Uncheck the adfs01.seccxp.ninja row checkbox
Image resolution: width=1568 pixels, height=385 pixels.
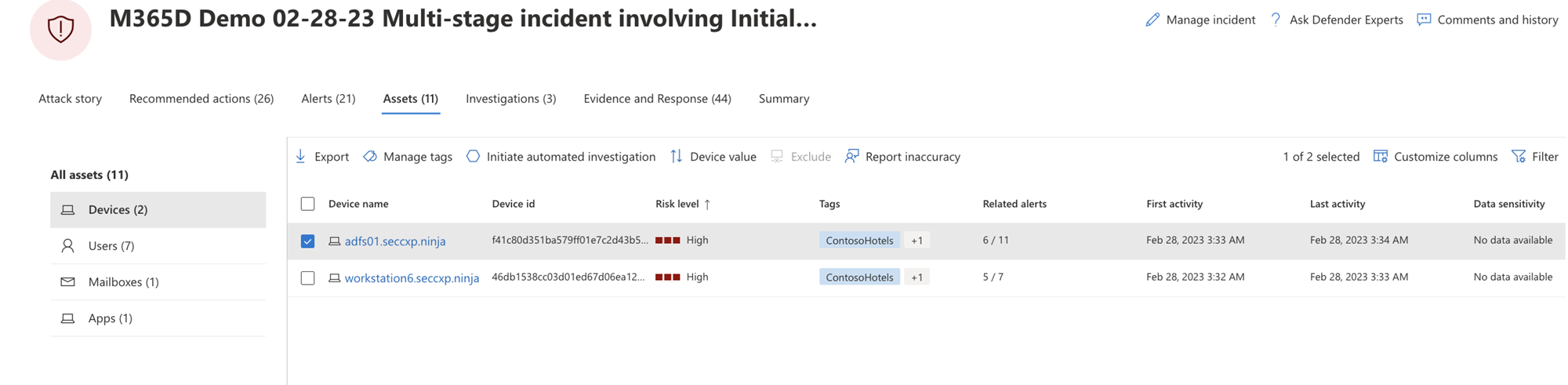307,241
